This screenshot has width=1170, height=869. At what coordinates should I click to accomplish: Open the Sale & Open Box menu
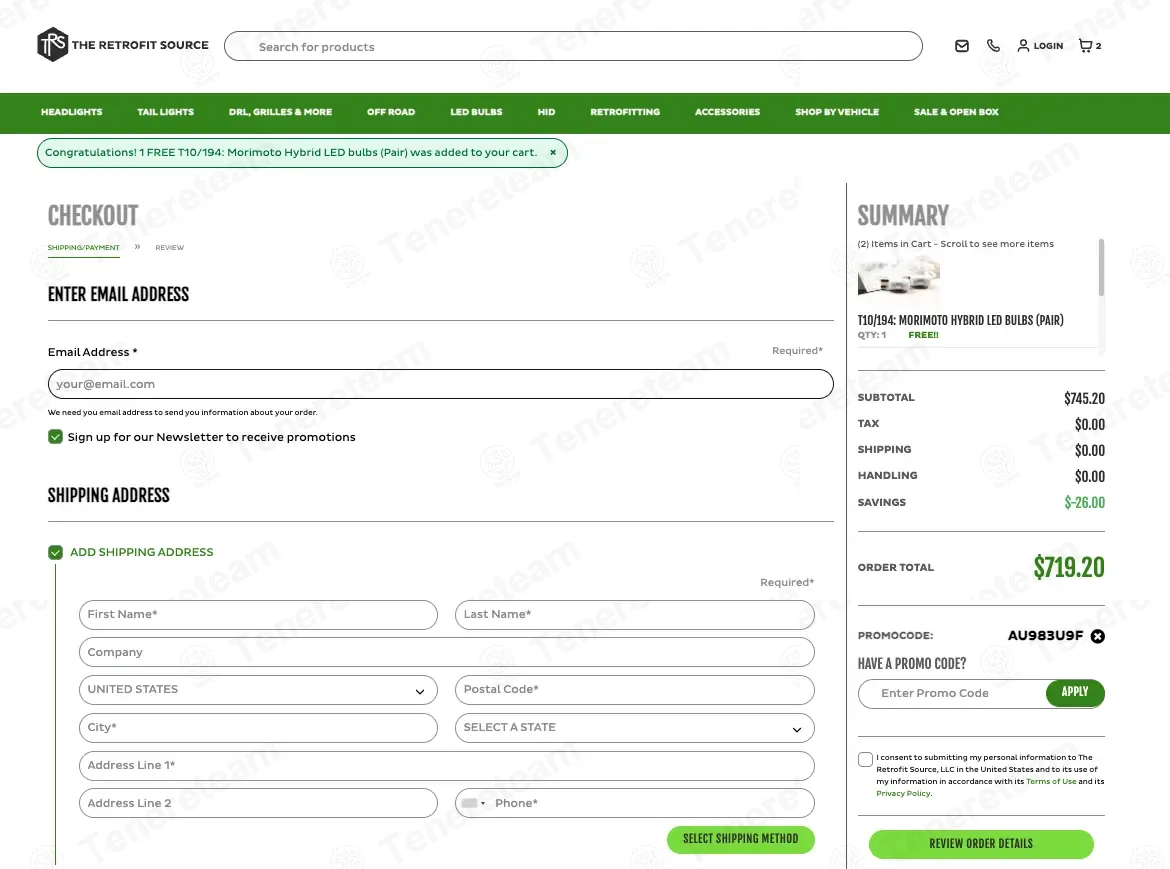pos(956,112)
